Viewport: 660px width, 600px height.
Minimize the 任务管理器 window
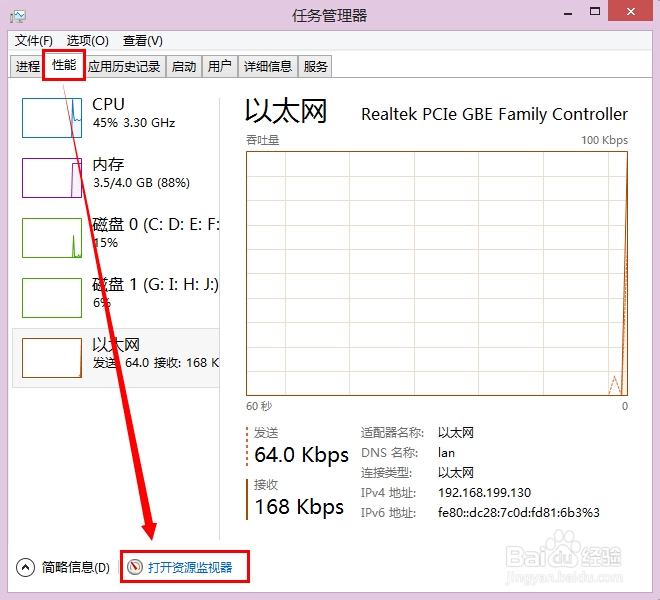[x=568, y=13]
